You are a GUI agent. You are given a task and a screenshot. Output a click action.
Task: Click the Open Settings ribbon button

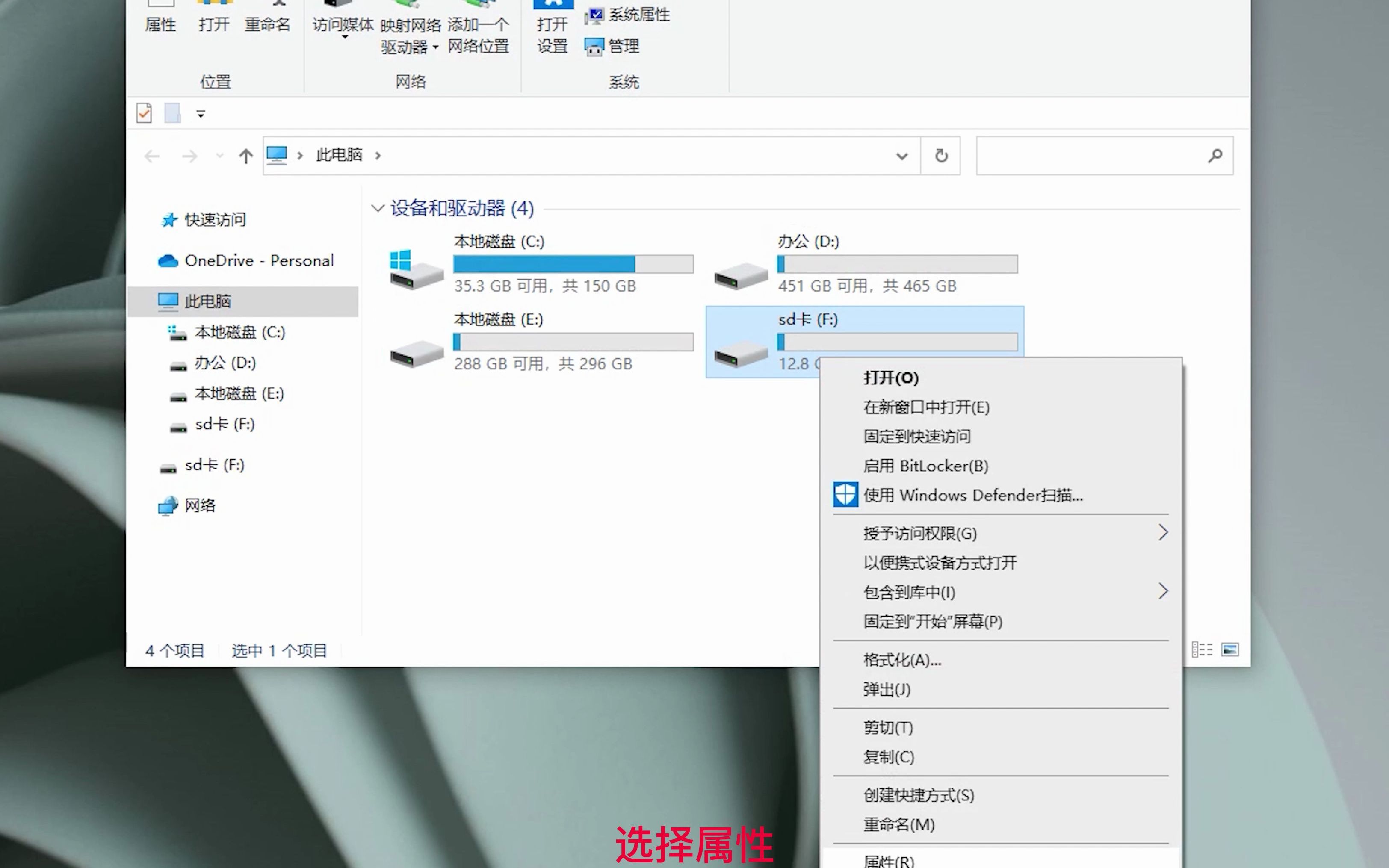552,27
